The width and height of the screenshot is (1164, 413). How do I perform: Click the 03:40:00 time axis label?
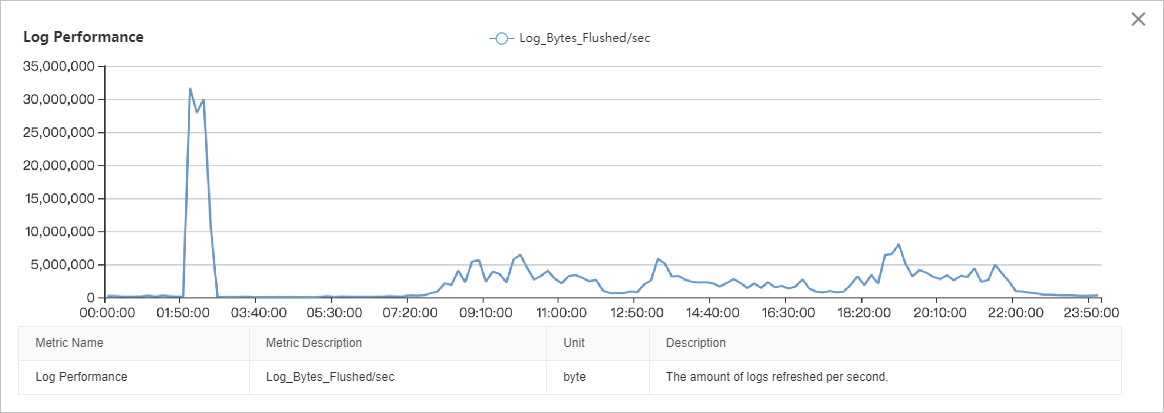(x=256, y=313)
